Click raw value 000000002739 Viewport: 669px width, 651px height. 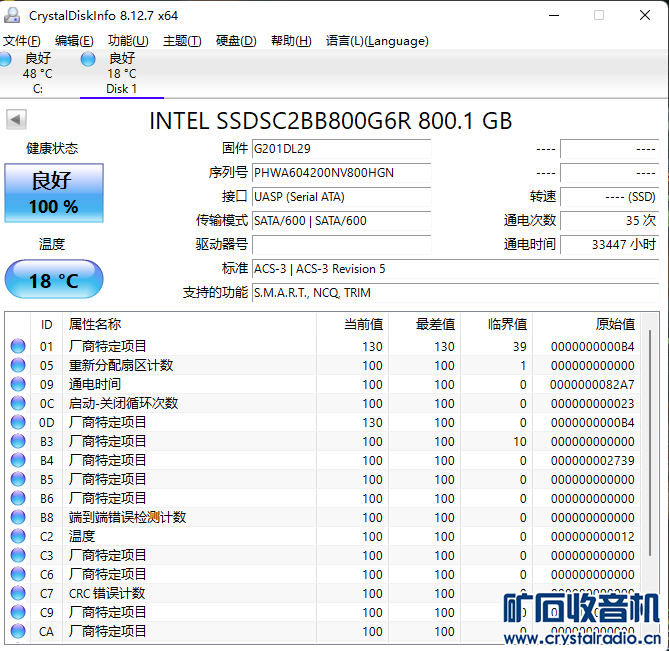pyautogui.click(x=592, y=460)
